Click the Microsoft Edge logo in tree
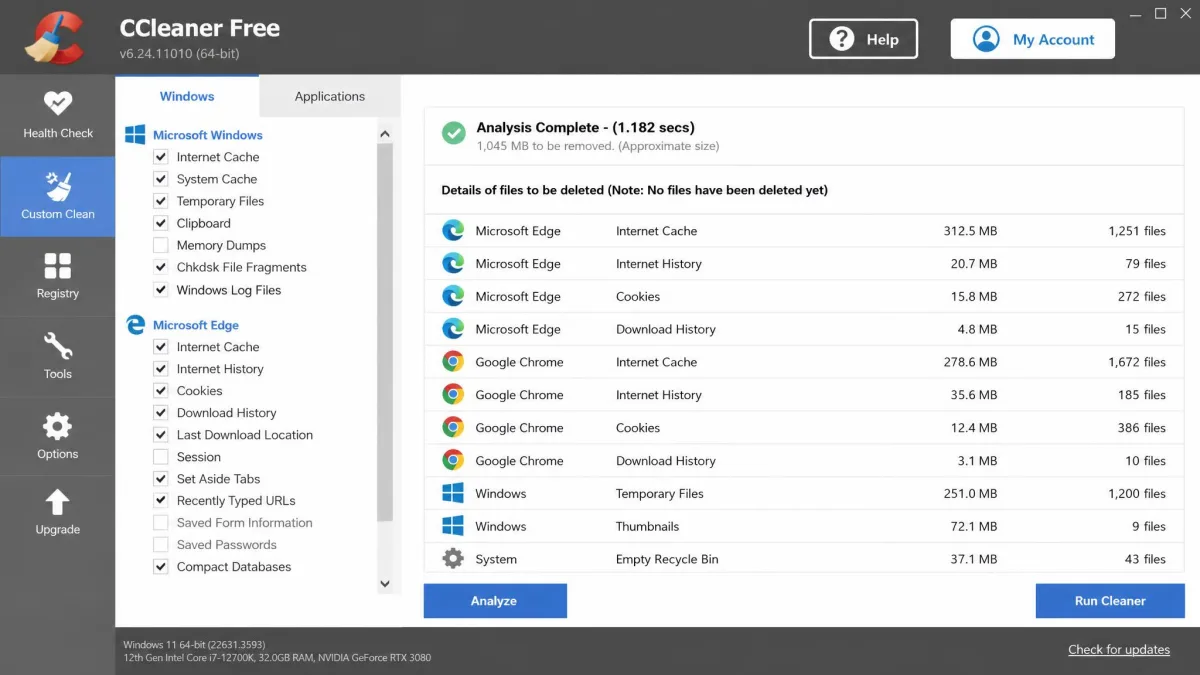The image size is (1200, 675). [135, 325]
